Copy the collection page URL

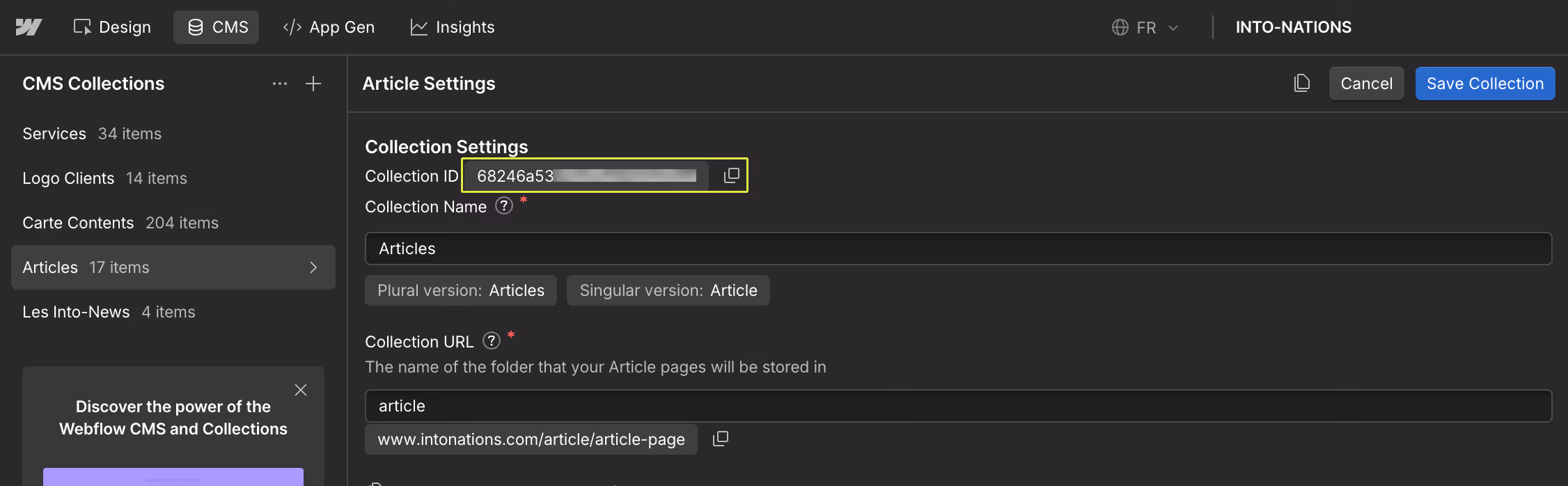tap(721, 439)
